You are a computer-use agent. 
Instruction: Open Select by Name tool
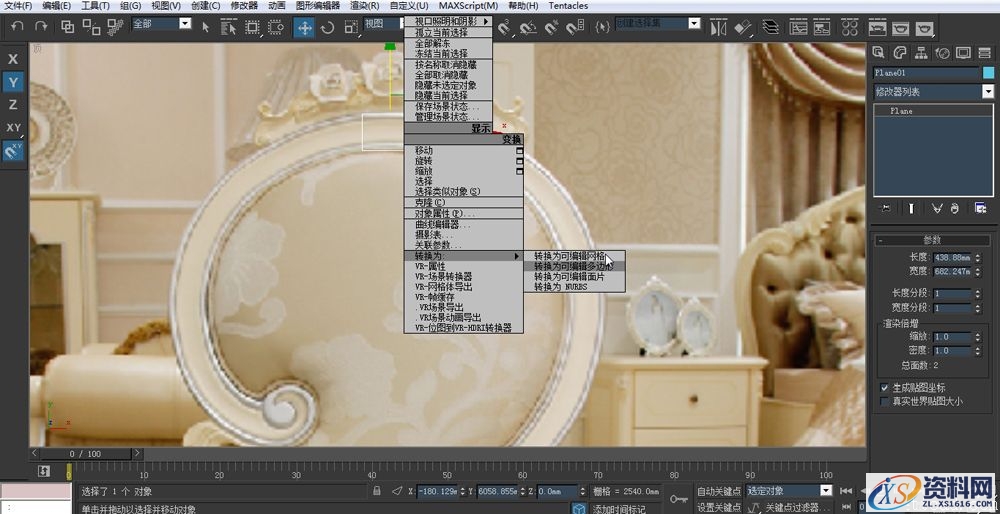point(228,27)
